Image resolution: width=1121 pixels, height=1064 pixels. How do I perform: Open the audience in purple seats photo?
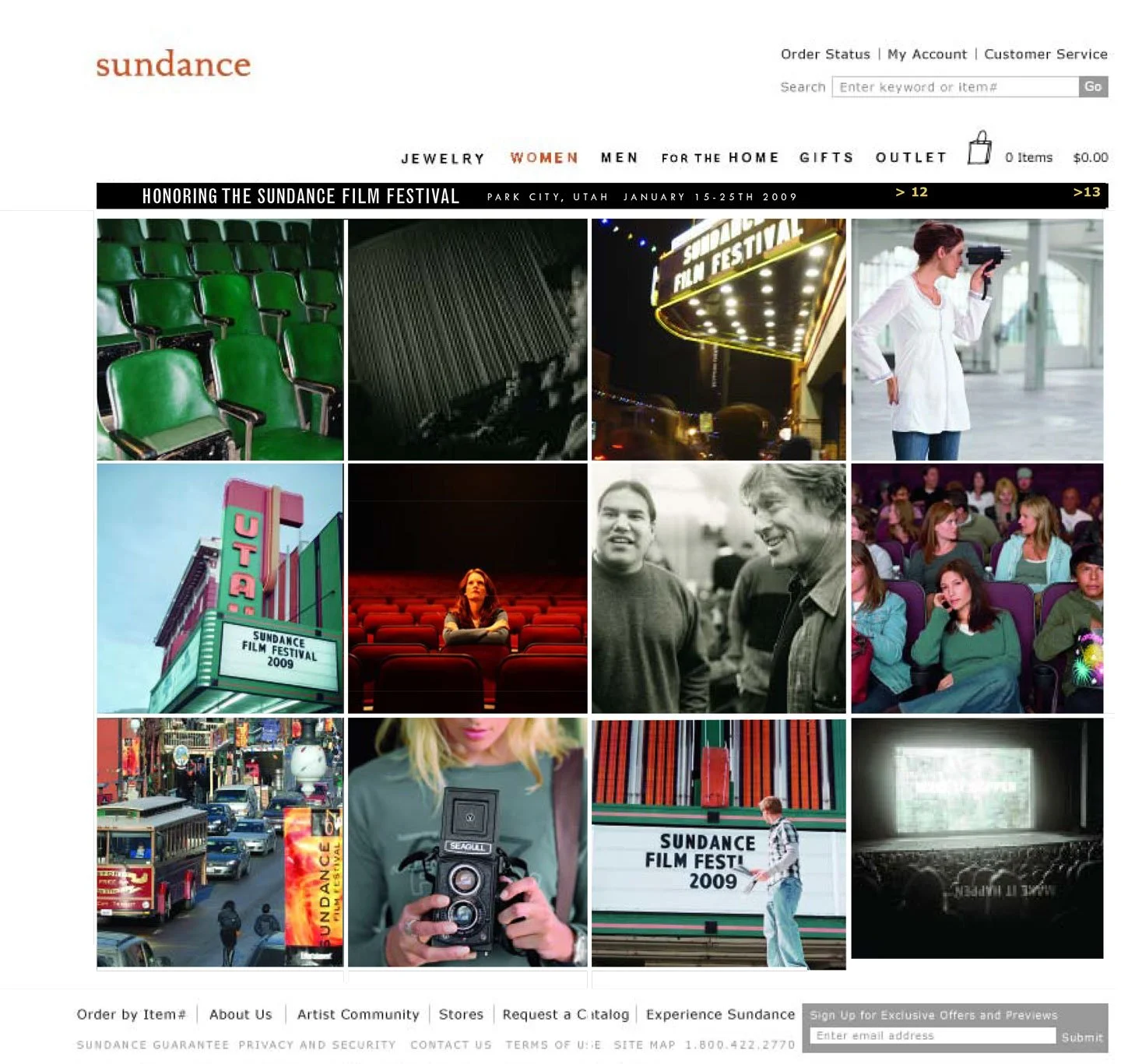click(977, 588)
